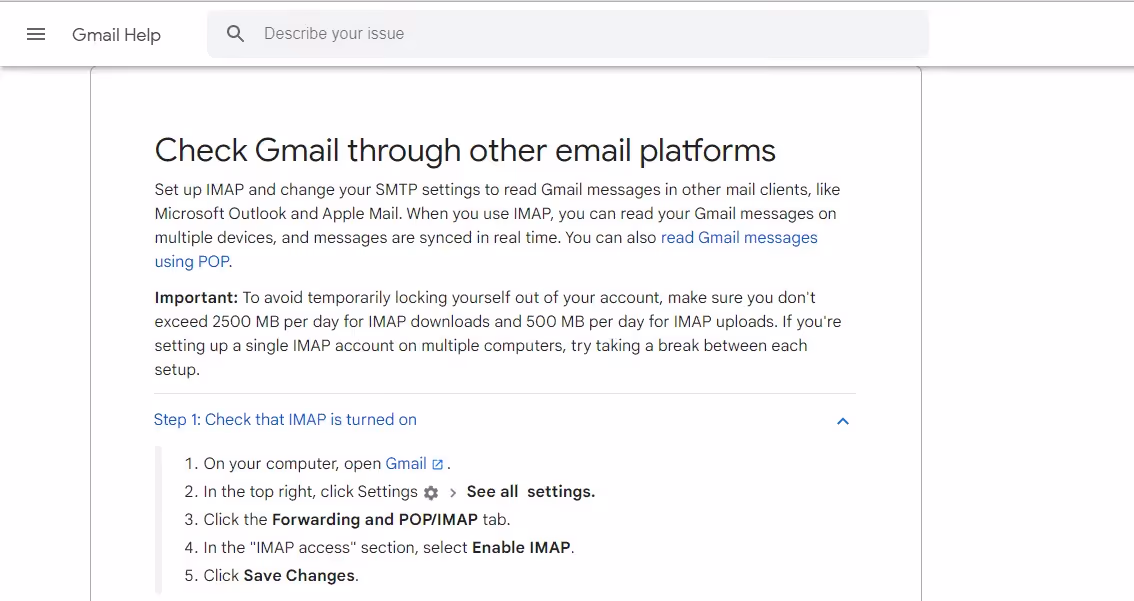
Task: Click the search magnifier icon
Action: click(x=235, y=33)
